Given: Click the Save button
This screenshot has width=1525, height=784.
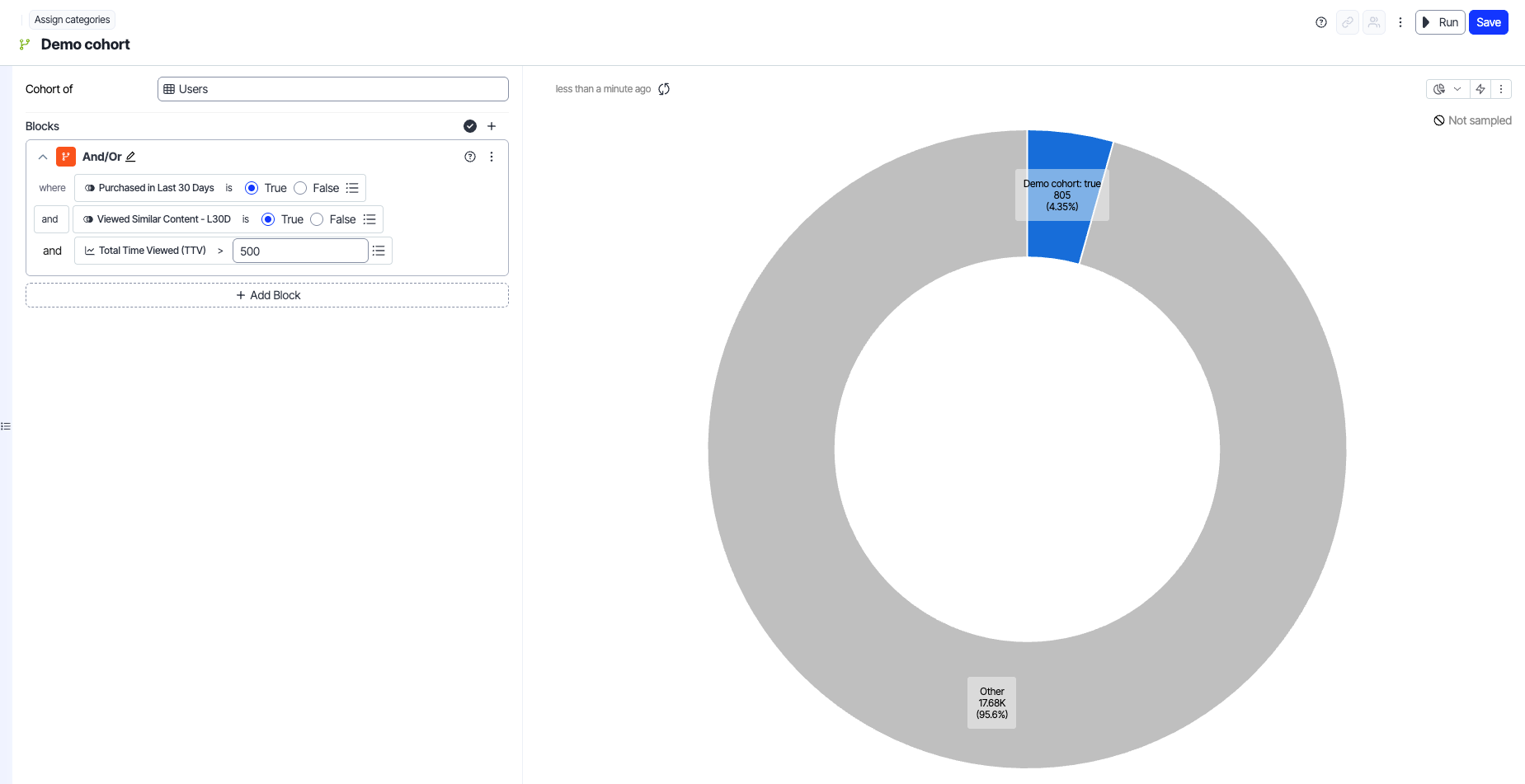Looking at the screenshot, I should click(x=1488, y=22).
